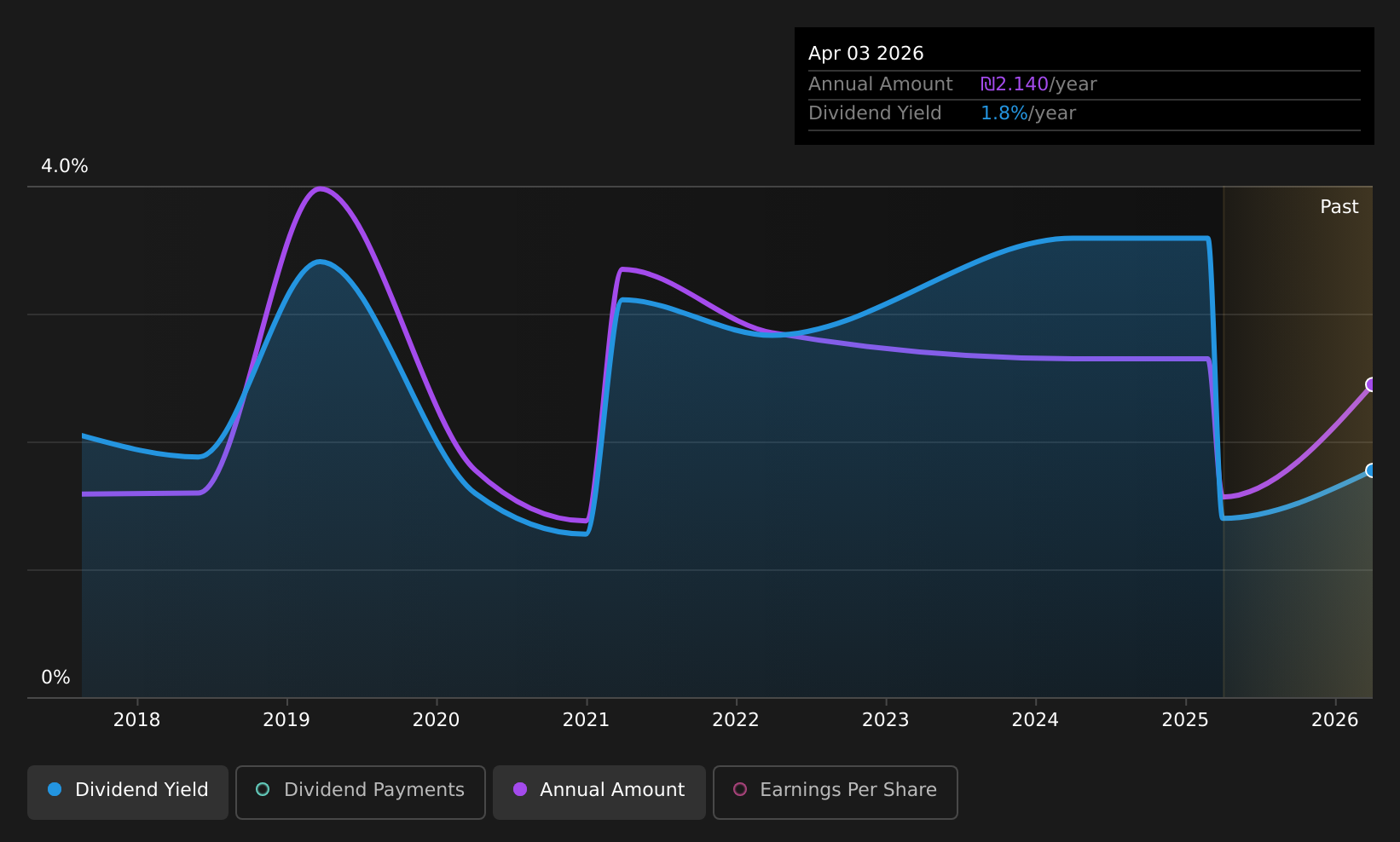Click the 2025 x-axis label
Screen dimensions: 1400x842
point(1185,720)
